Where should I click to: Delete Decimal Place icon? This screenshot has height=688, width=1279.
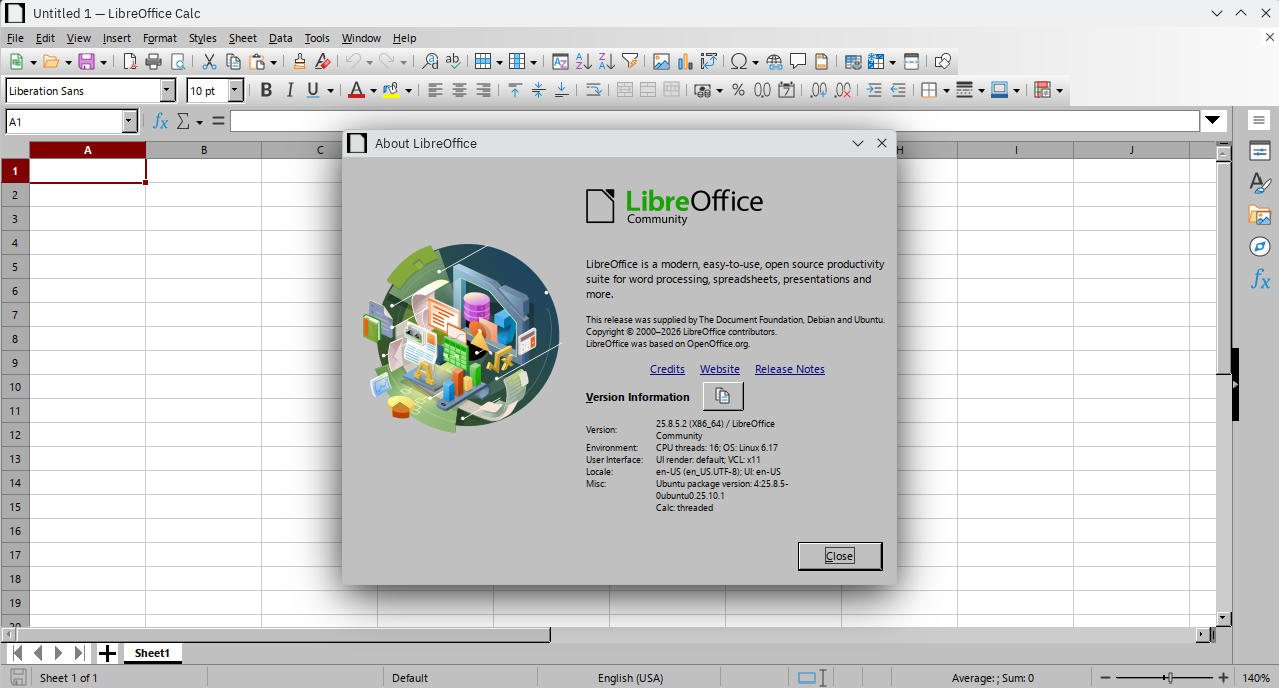842,90
